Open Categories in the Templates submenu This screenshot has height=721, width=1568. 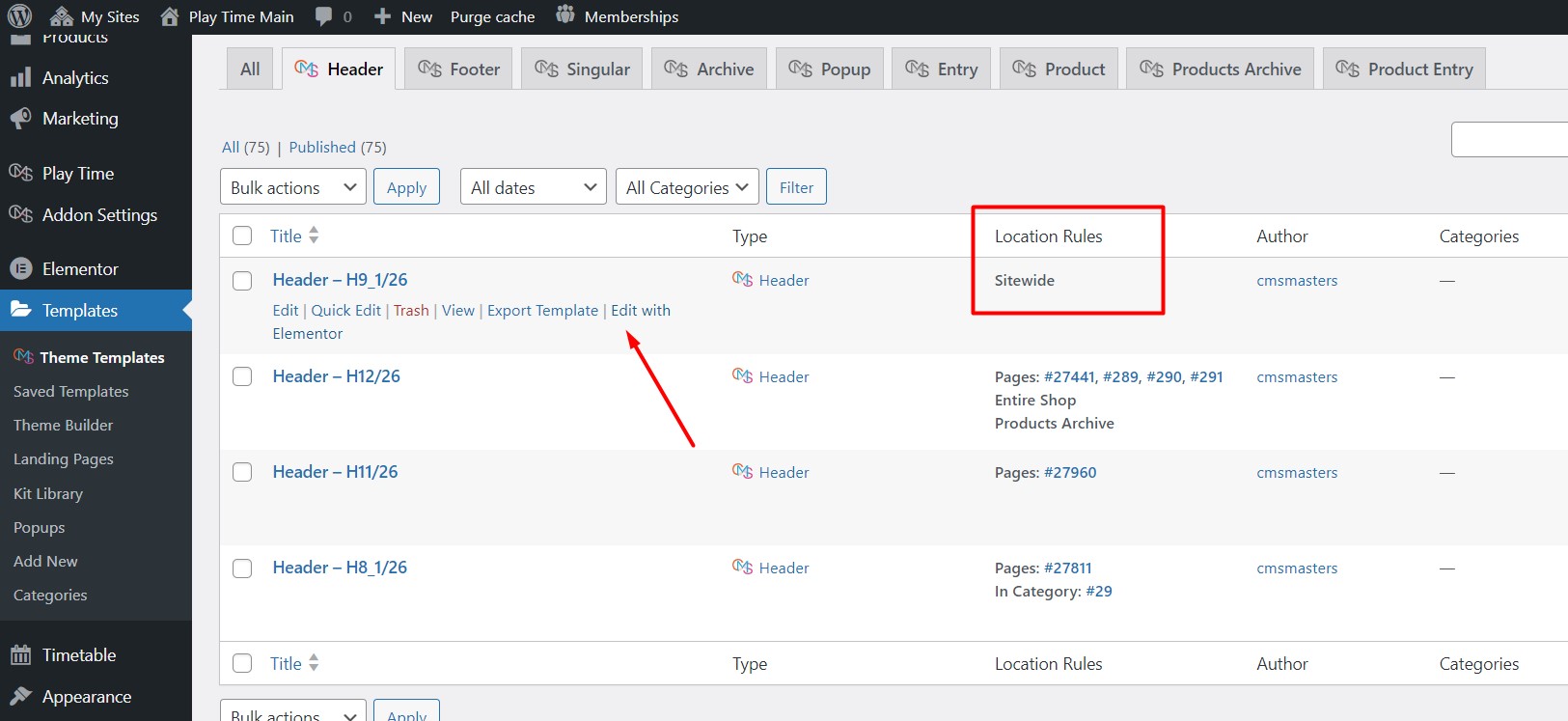(x=50, y=595)
